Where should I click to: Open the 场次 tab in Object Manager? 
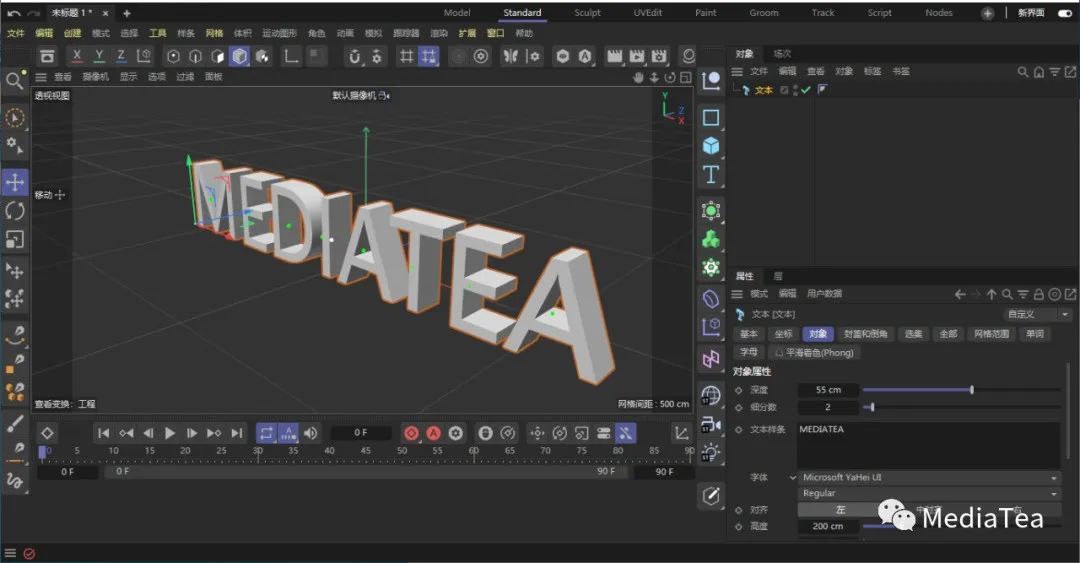[x=782, y=54]
